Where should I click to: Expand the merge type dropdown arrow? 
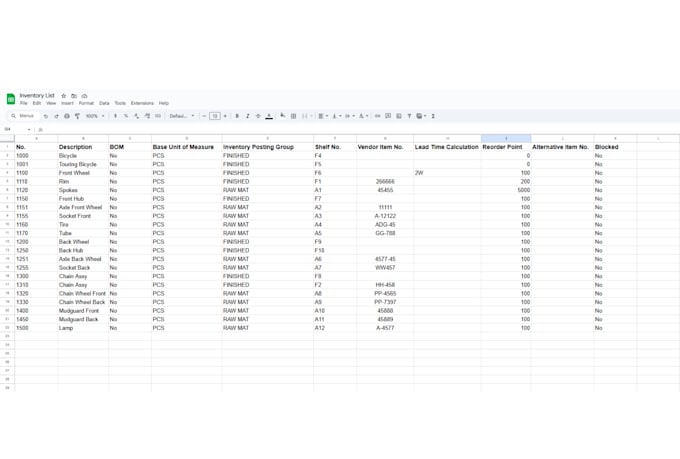(x=311, y=116)
